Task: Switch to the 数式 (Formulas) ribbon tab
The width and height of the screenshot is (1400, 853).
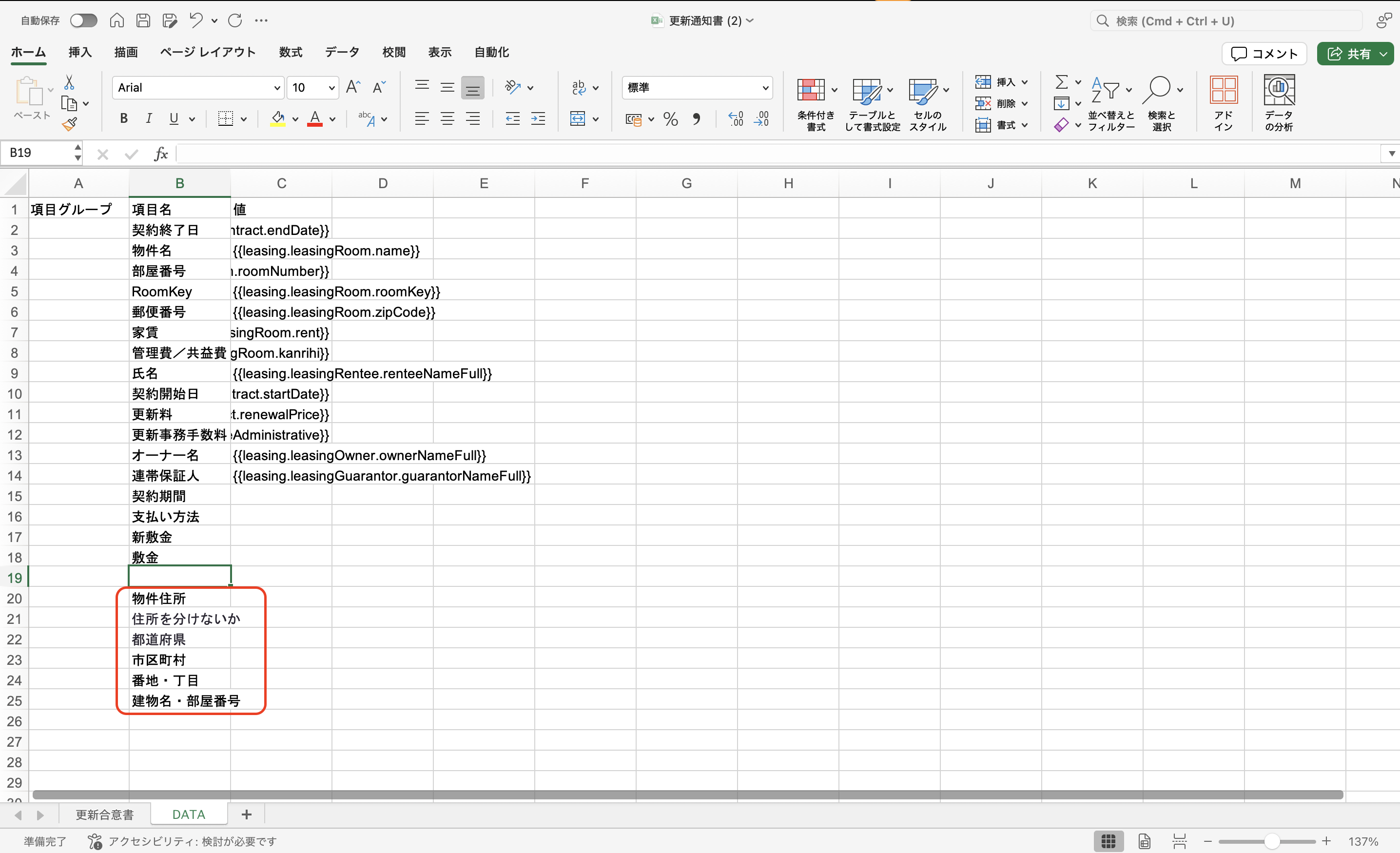Action: tap(291, 52)
